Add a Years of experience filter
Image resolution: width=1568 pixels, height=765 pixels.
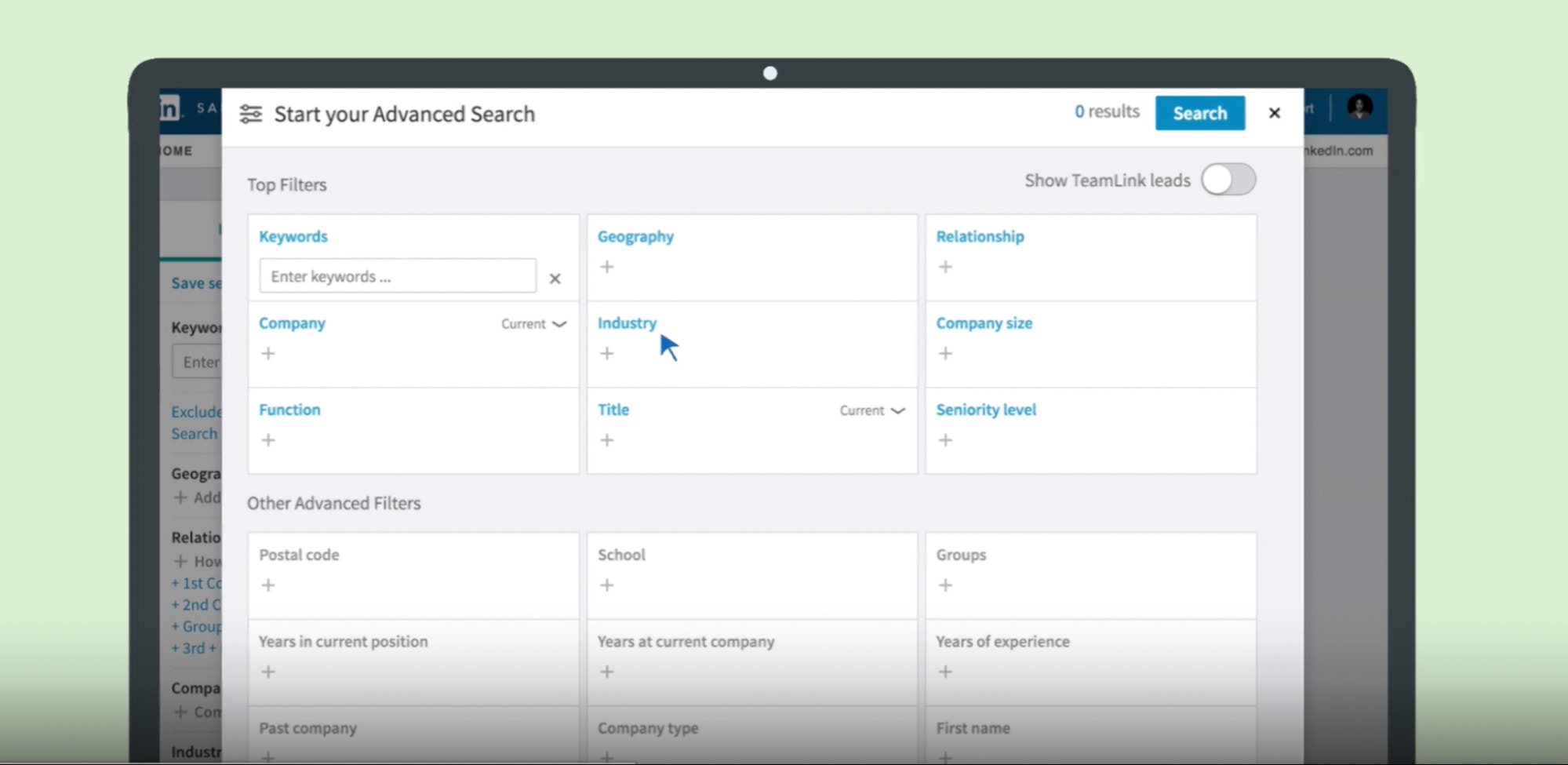point(946,672)
